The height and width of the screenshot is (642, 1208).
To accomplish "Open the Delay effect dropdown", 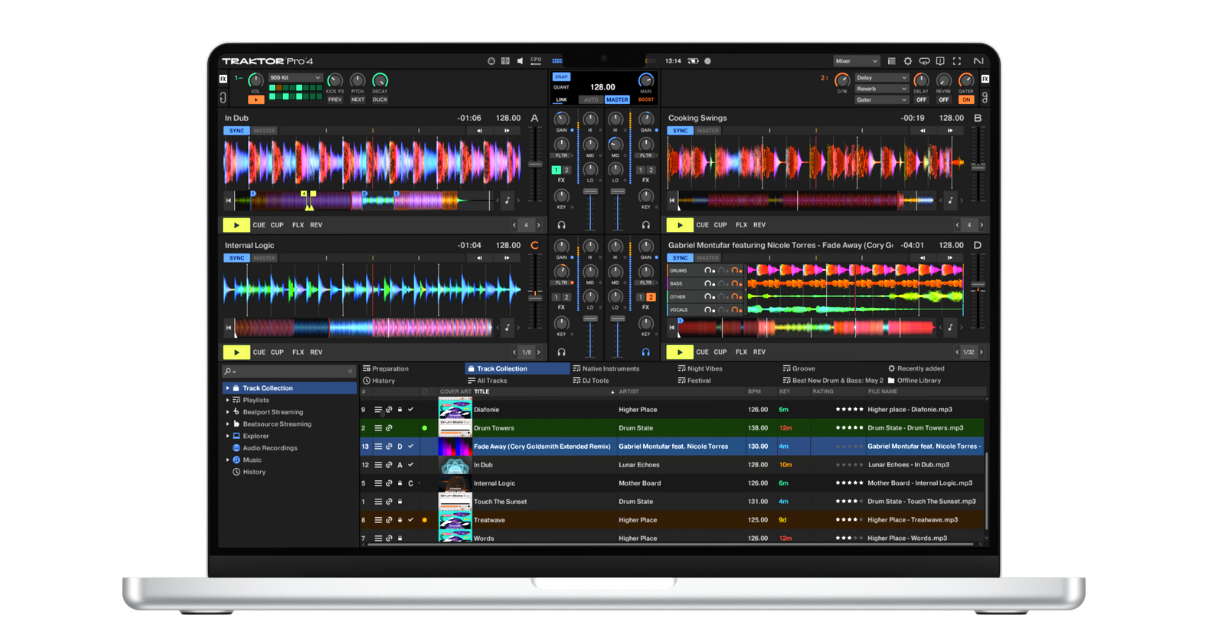I will tap(880, 77).
